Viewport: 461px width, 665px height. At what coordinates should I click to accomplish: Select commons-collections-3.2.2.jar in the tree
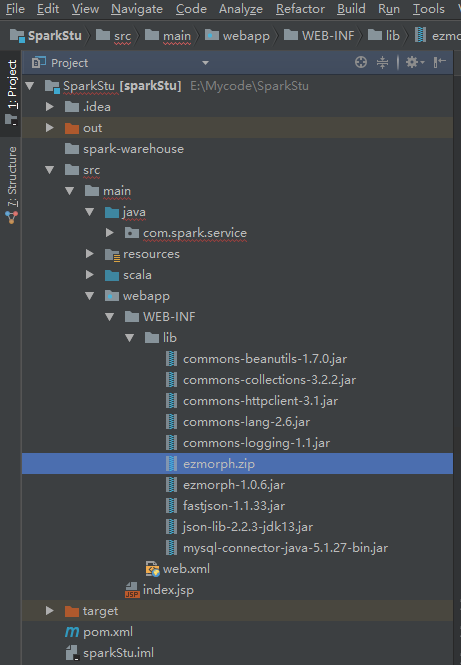click(x=269, y=380)
